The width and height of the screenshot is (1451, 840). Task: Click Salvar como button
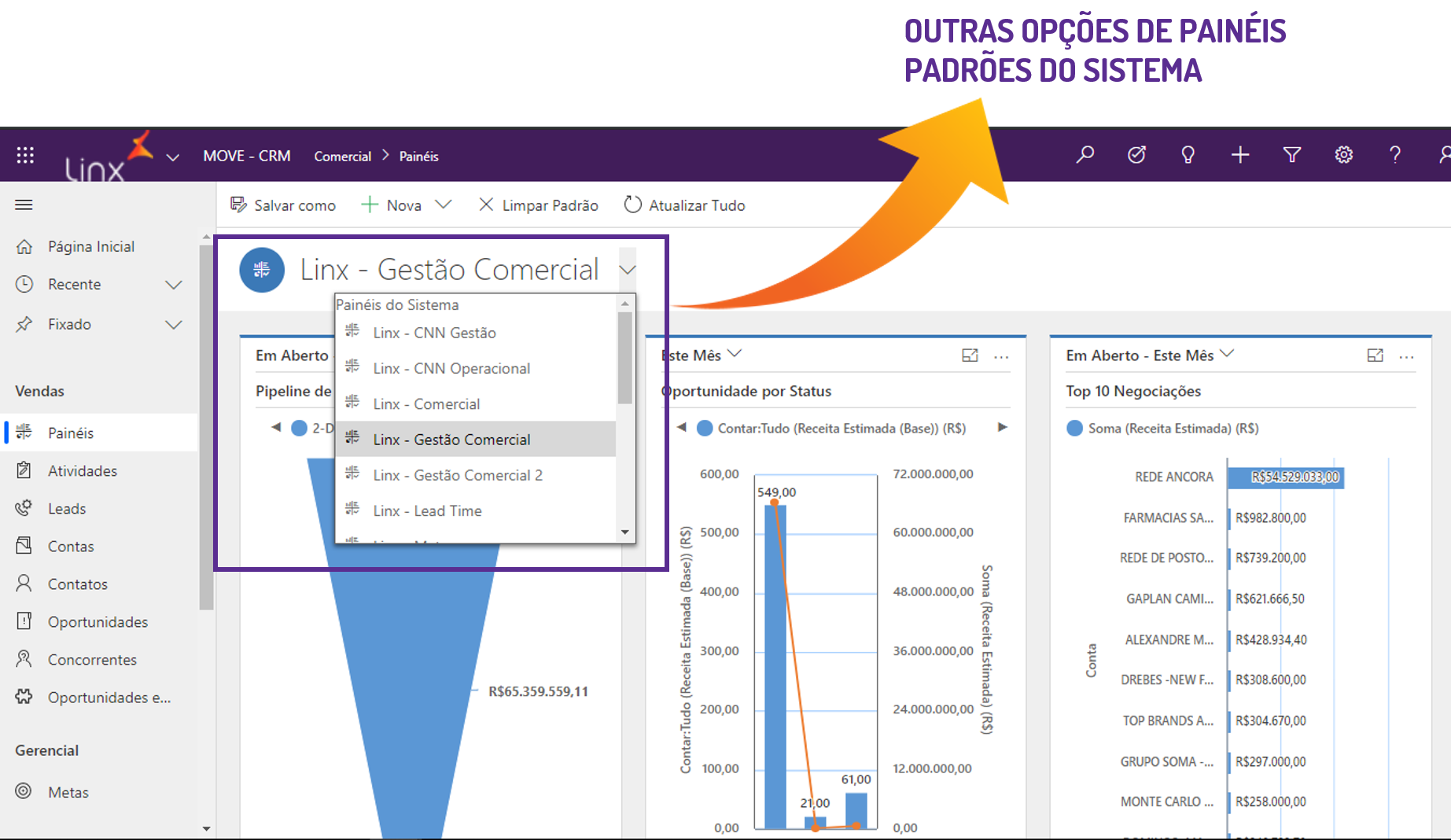pos(283,204)
